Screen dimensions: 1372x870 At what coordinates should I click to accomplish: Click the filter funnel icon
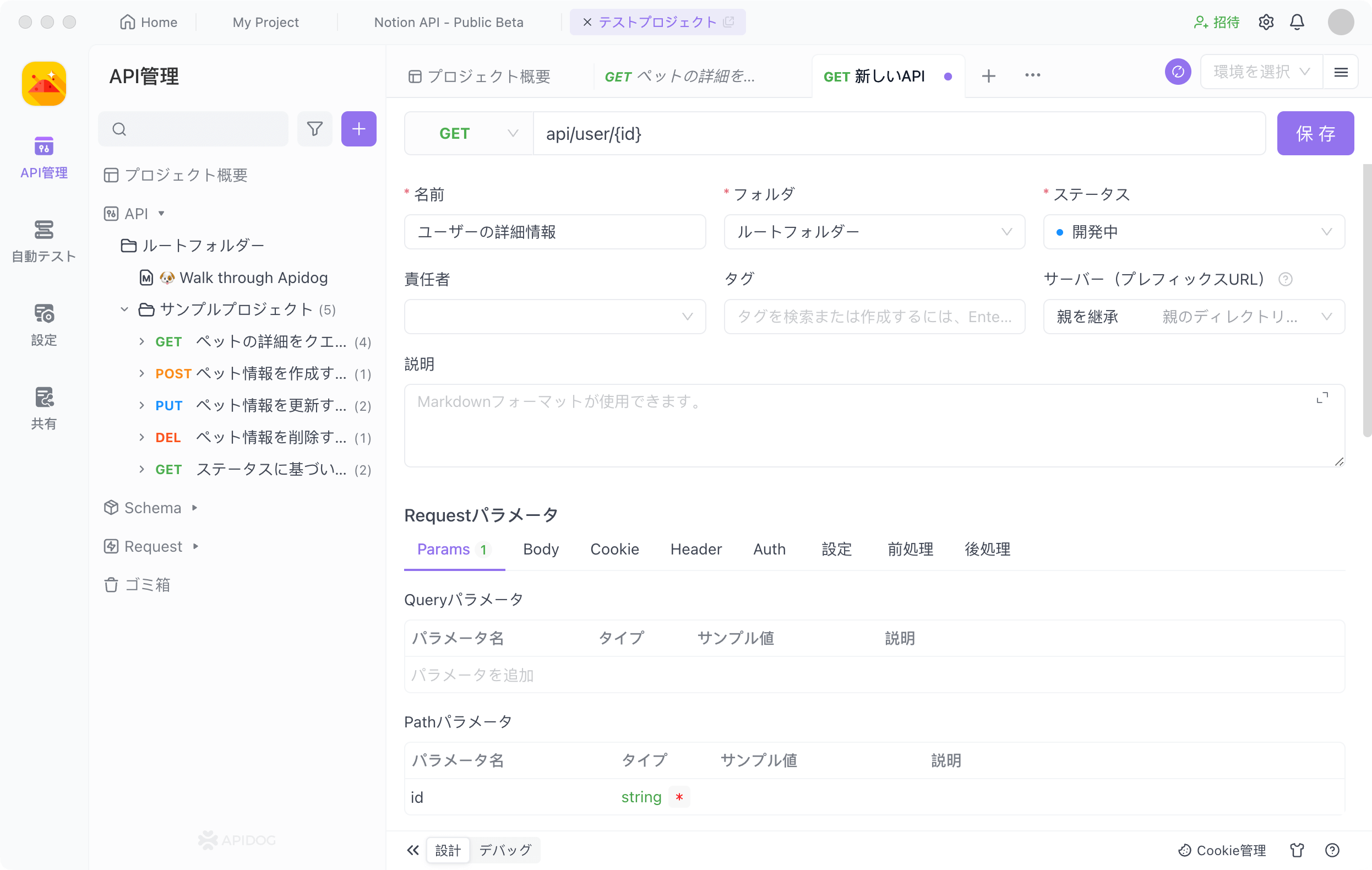pyautogui.click(x=314, y=129)
